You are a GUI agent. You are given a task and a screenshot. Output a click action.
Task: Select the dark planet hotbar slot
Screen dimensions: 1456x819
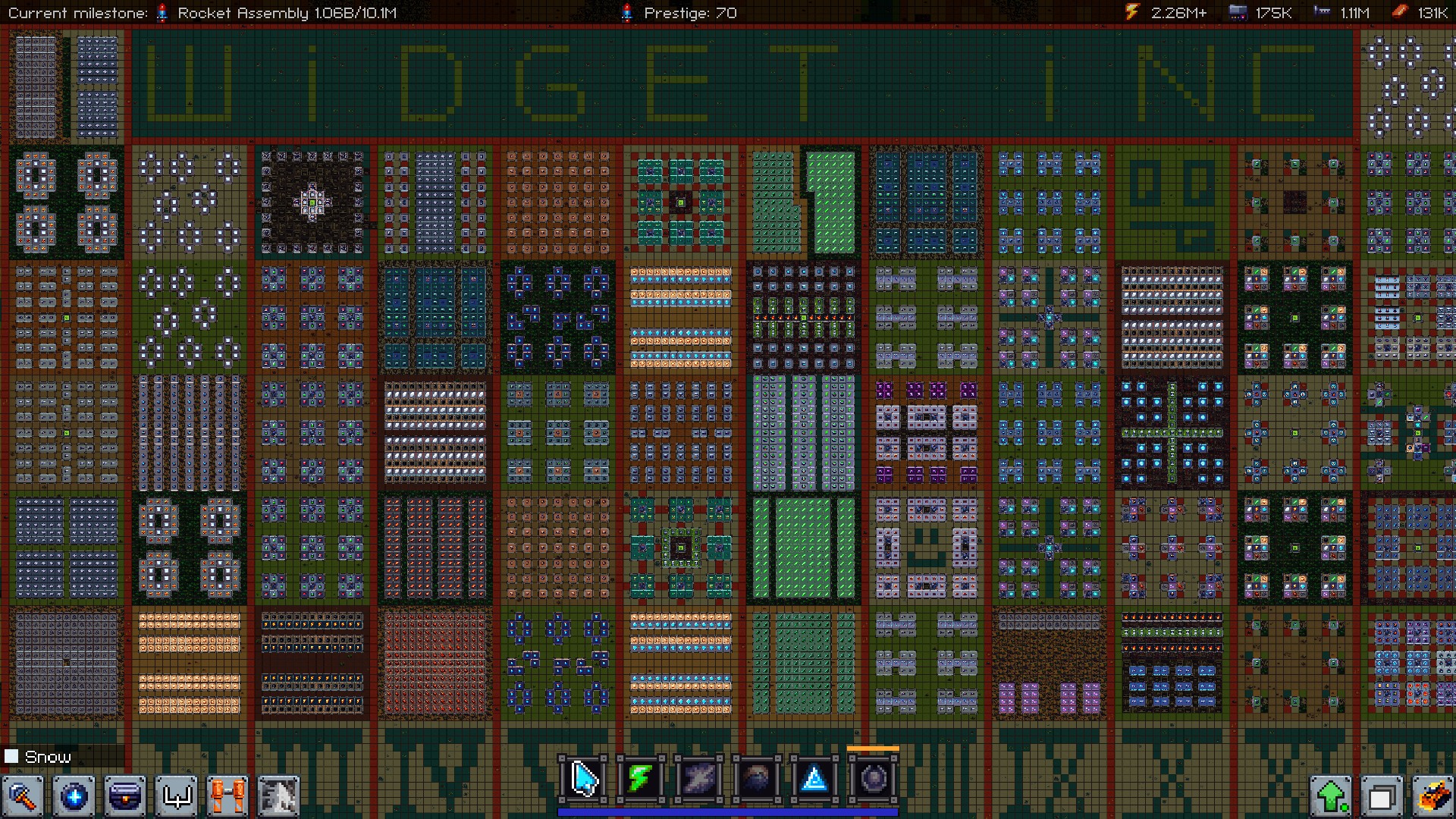(756, 779)
